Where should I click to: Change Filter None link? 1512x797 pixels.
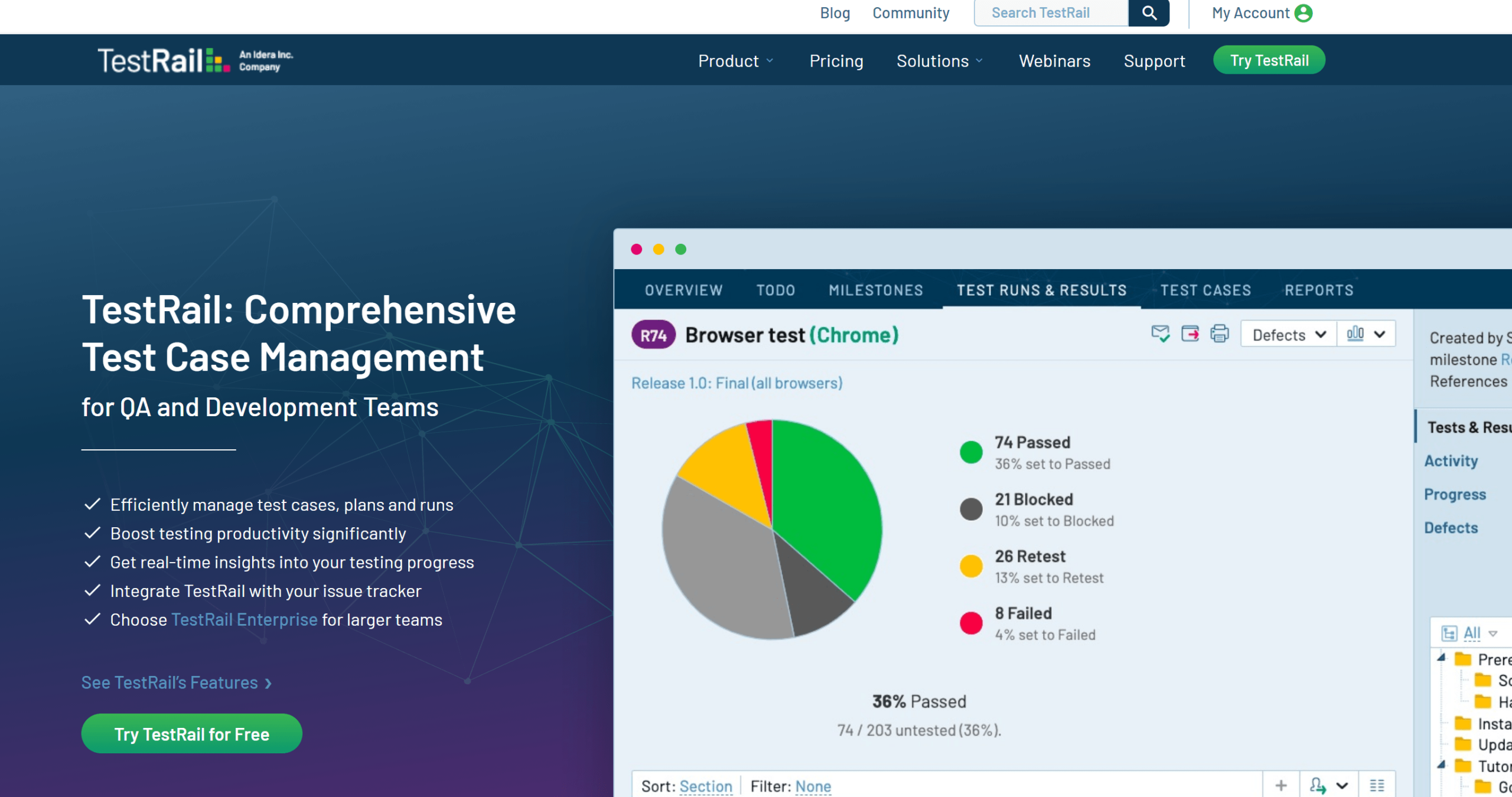tap(813, 786)
